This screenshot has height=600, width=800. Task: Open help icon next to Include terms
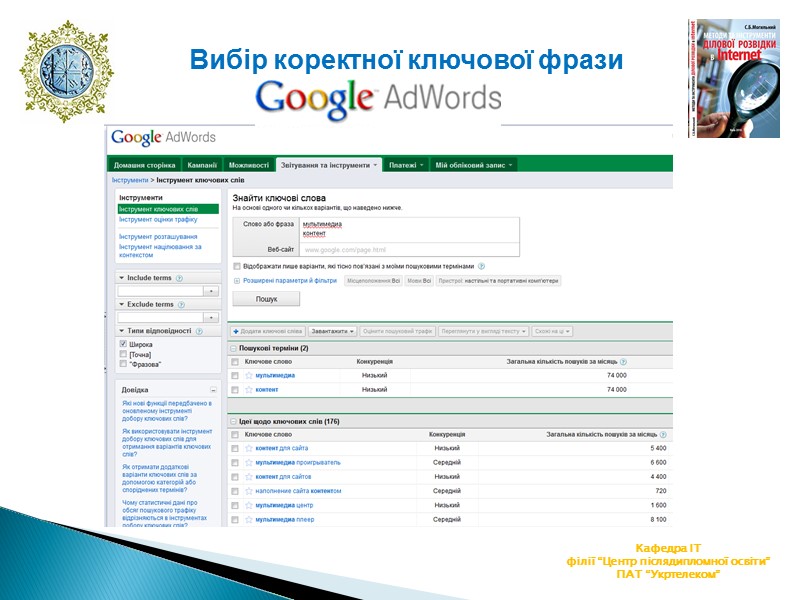pos(179,279)
